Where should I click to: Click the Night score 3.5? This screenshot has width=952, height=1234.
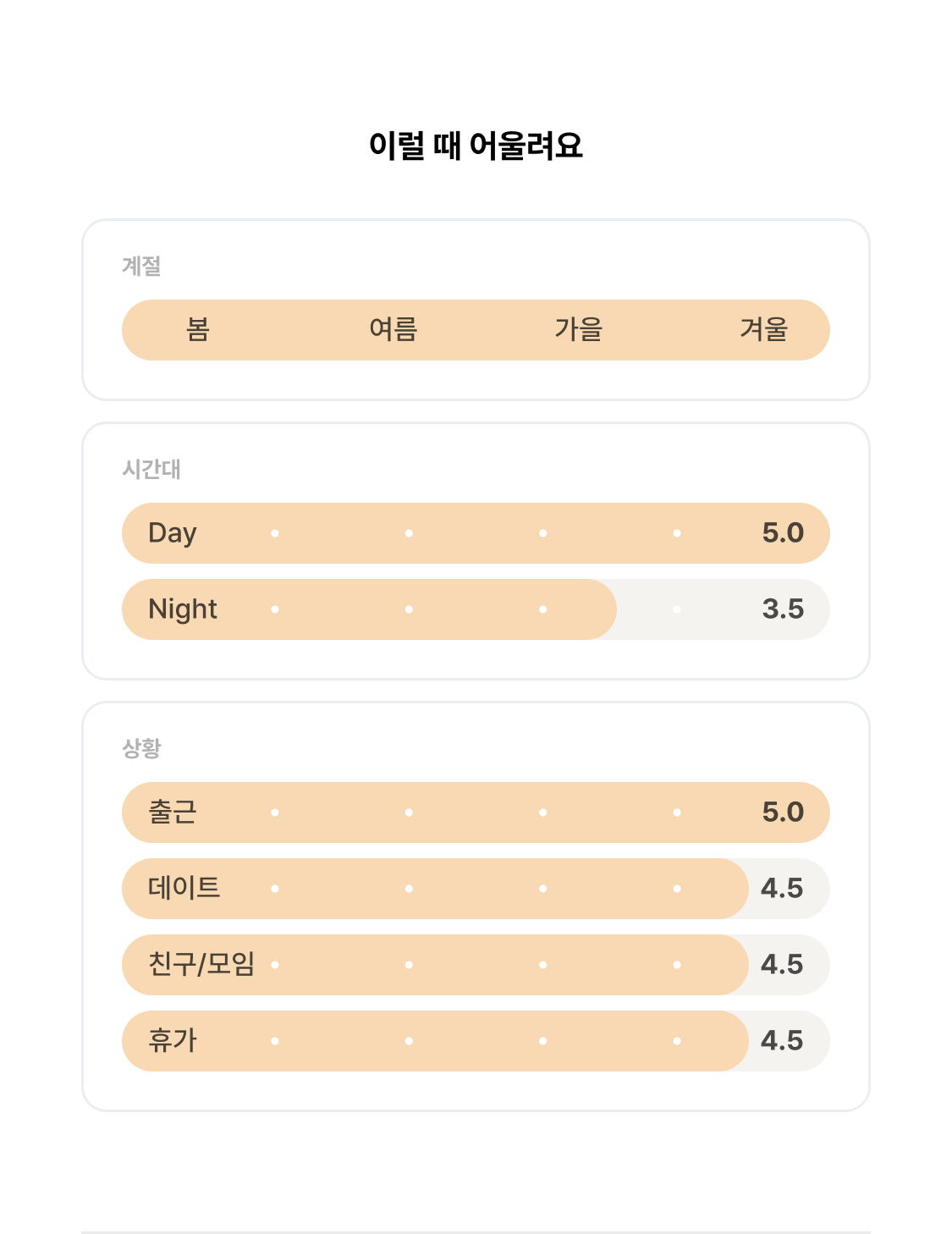point(783,609)
